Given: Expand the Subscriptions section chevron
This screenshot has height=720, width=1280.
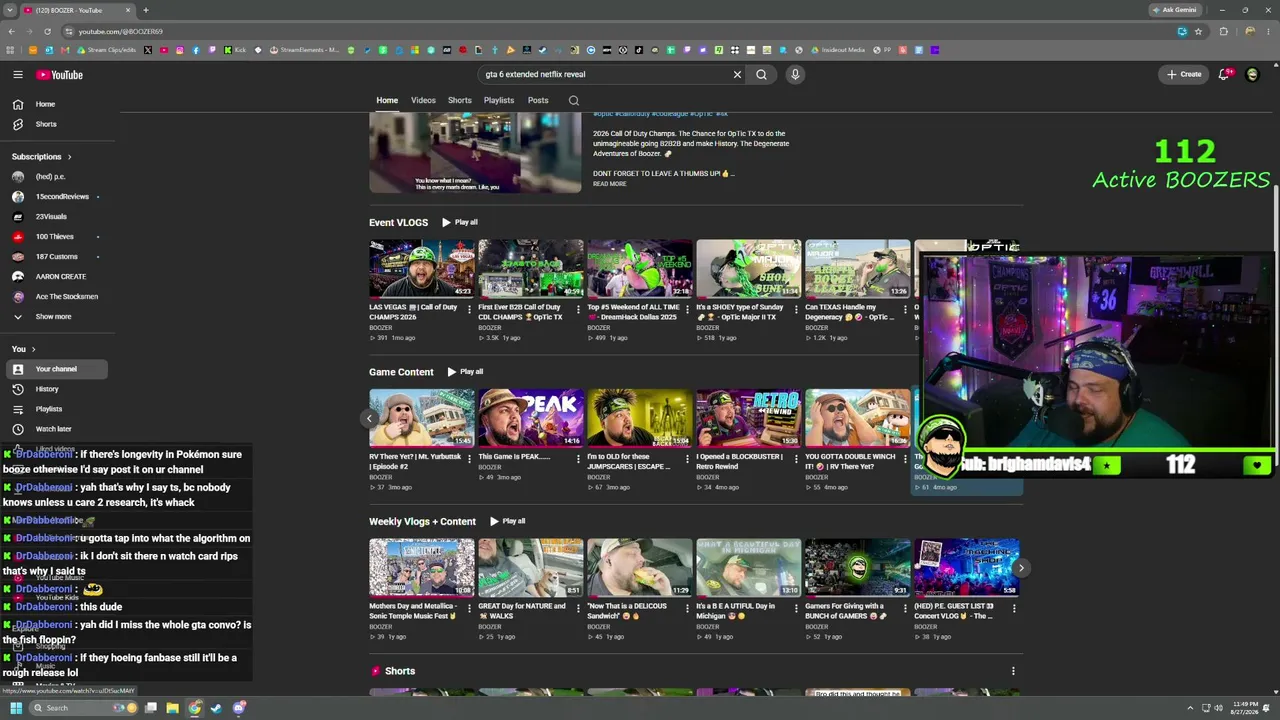Looking at the screenshot, I should tap(69, 157).
